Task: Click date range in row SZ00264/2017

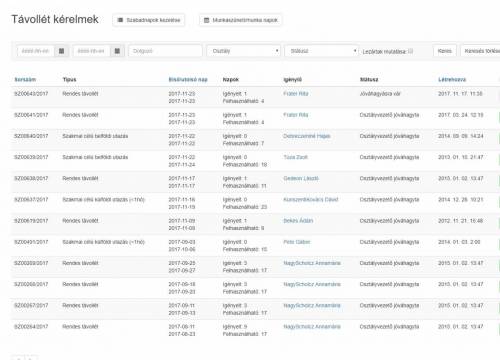Action: click(x=182, y=330)
